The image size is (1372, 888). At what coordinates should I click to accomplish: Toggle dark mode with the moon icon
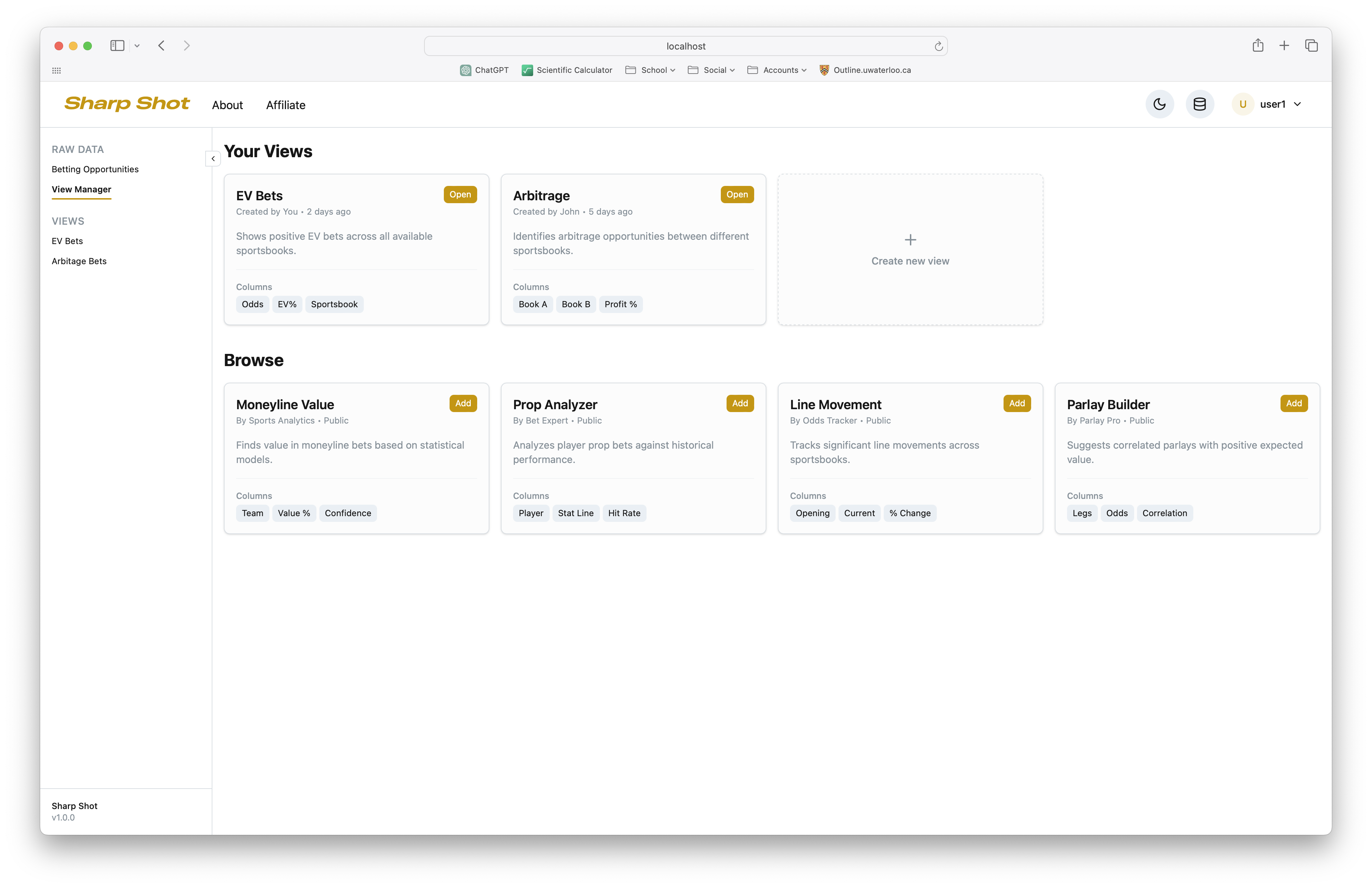1159,104
